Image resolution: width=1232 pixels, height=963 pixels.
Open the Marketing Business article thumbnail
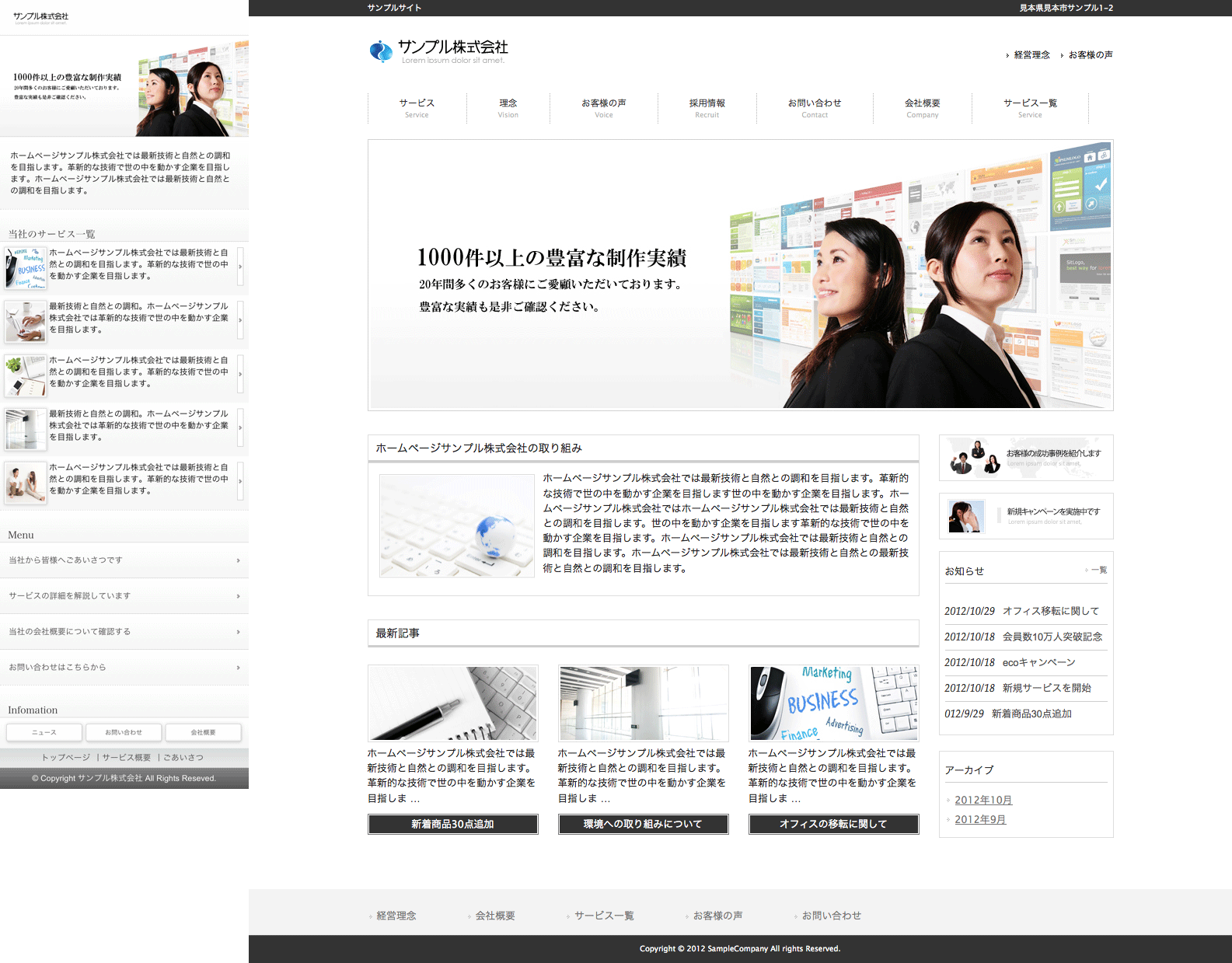click(x=833, y=703)
